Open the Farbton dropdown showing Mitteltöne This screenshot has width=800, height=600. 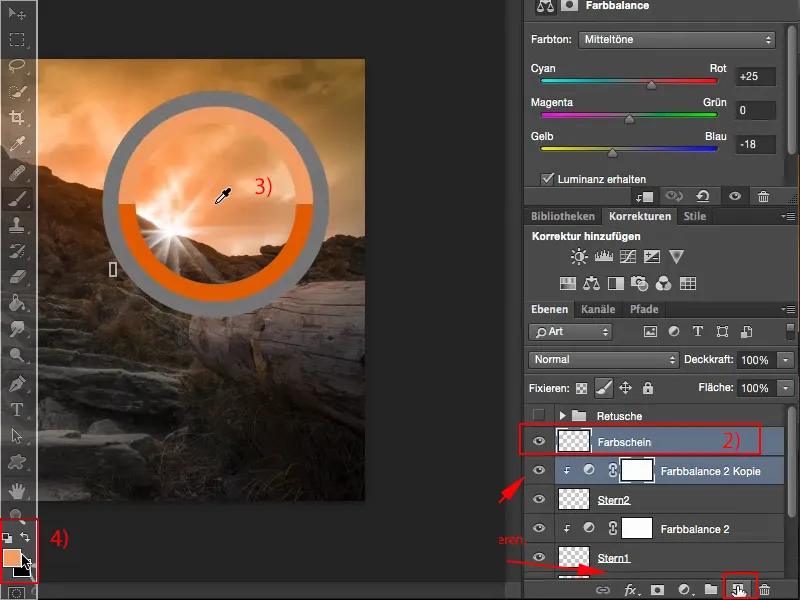pyautogui.click(x=676, y=40)
